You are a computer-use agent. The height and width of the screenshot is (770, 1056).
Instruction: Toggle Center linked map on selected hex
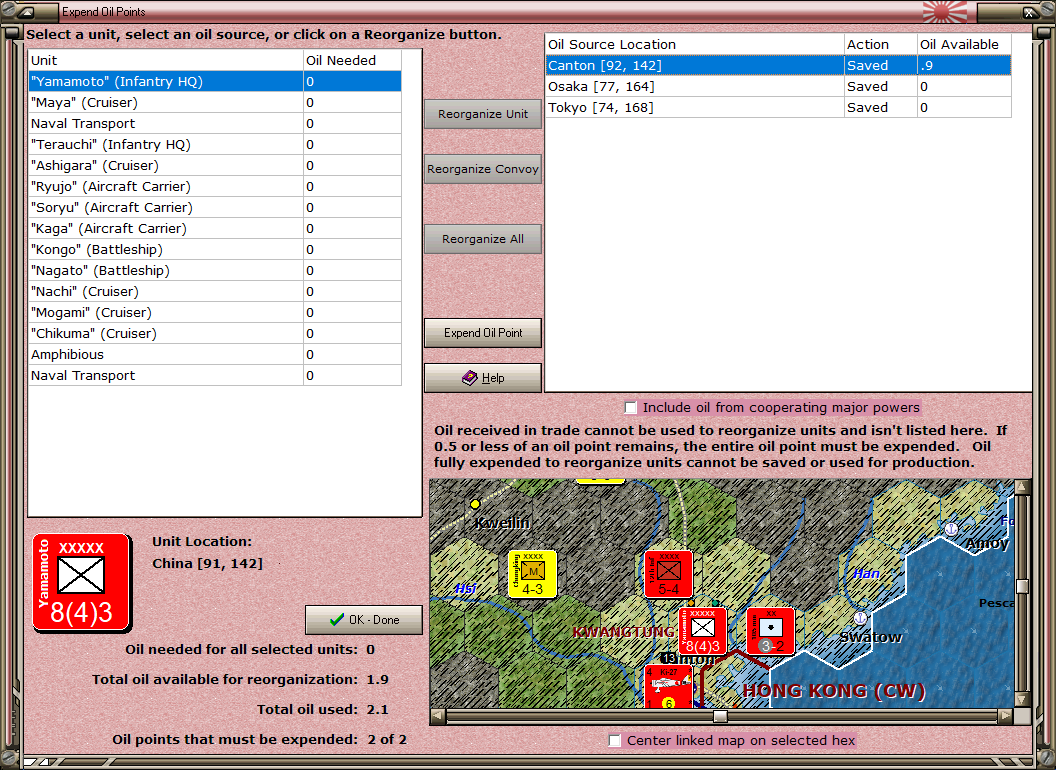point(614,740)
